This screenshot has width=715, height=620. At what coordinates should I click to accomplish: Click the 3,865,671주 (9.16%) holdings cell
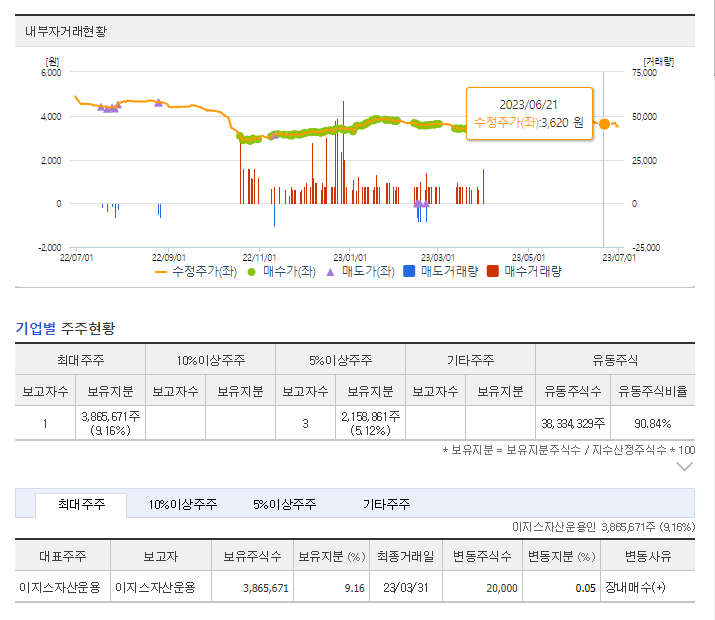point(110,423)
